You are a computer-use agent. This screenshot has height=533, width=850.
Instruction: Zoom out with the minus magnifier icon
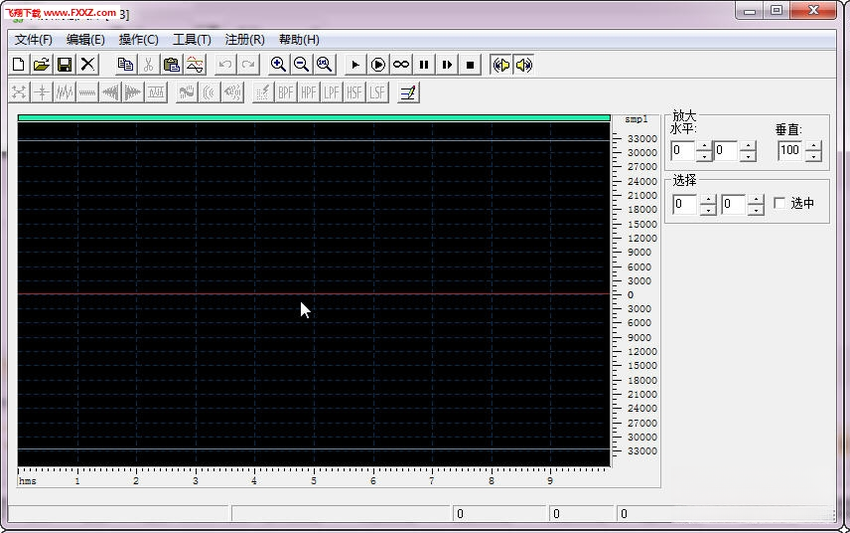pyautogui.click(x=301, y=65)
